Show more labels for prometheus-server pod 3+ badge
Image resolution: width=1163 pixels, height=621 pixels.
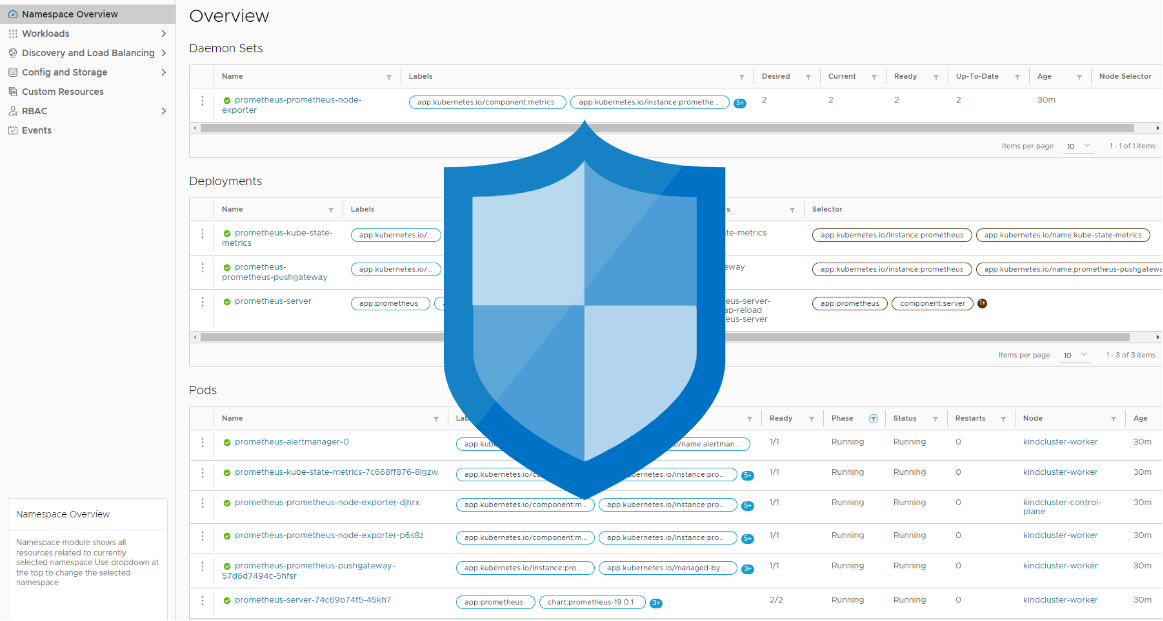pyautogui.click(x=656, y=603)
